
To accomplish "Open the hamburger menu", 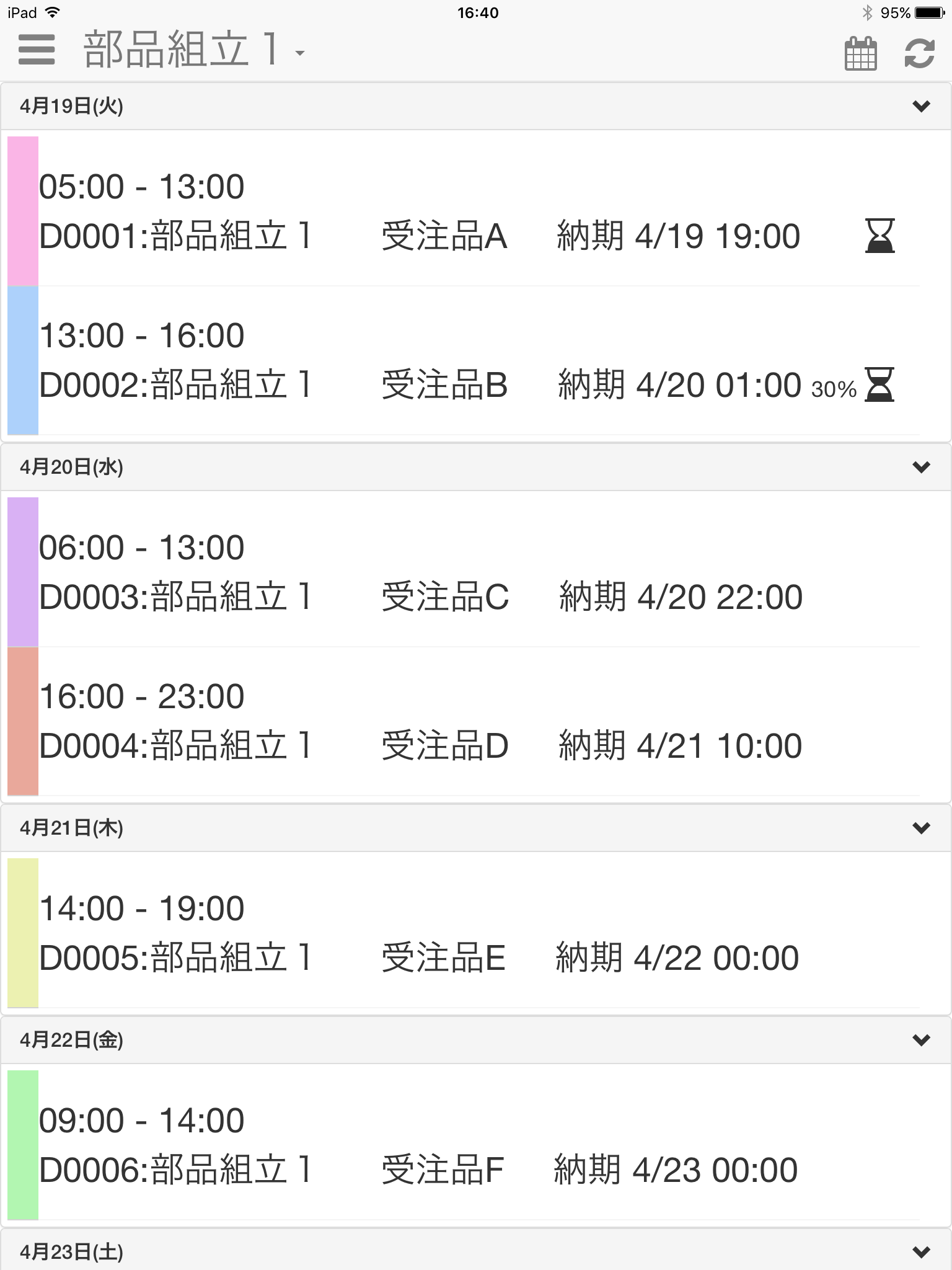I will (37, 50).
